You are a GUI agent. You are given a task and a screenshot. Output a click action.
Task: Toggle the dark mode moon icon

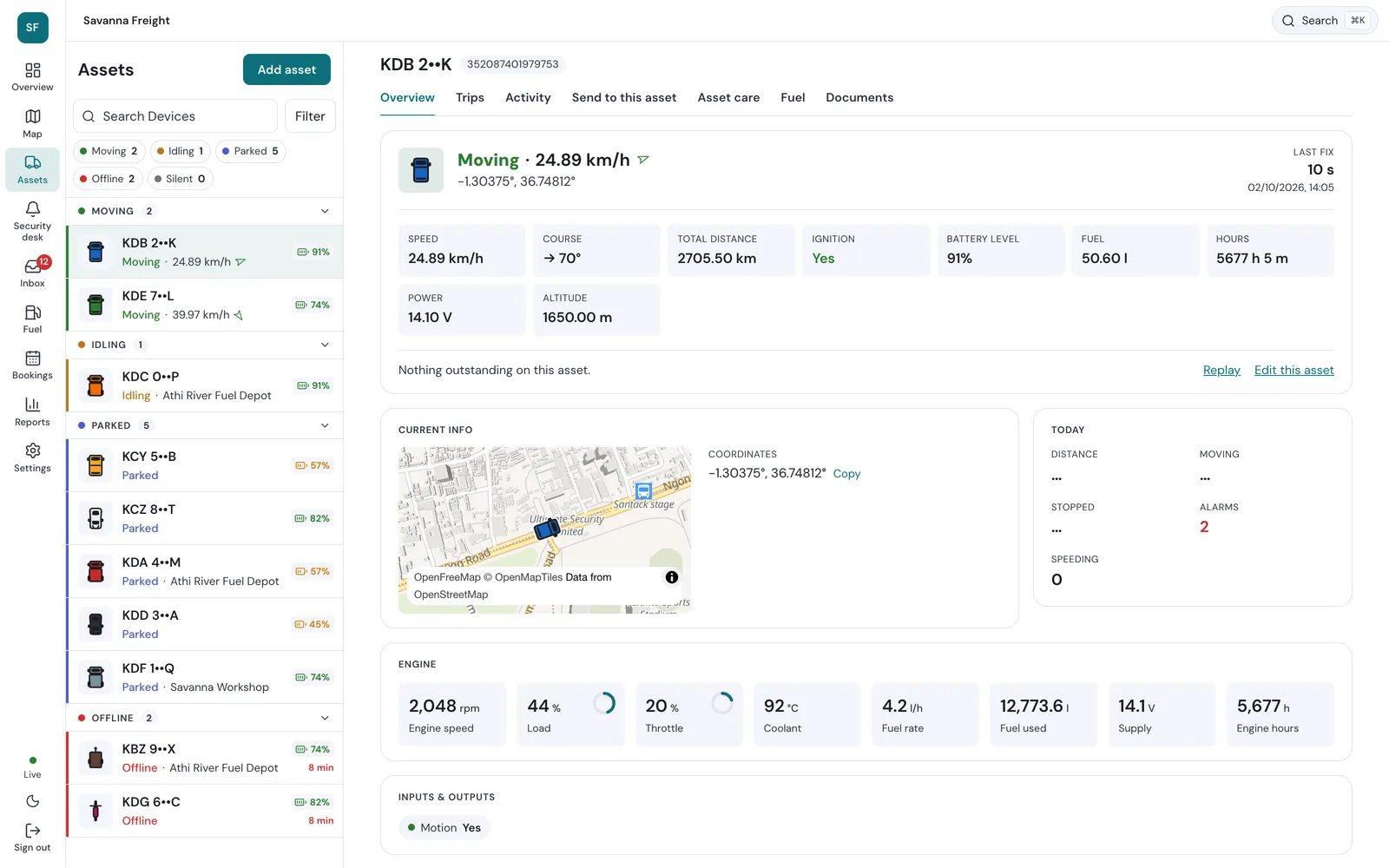[33, 801]
